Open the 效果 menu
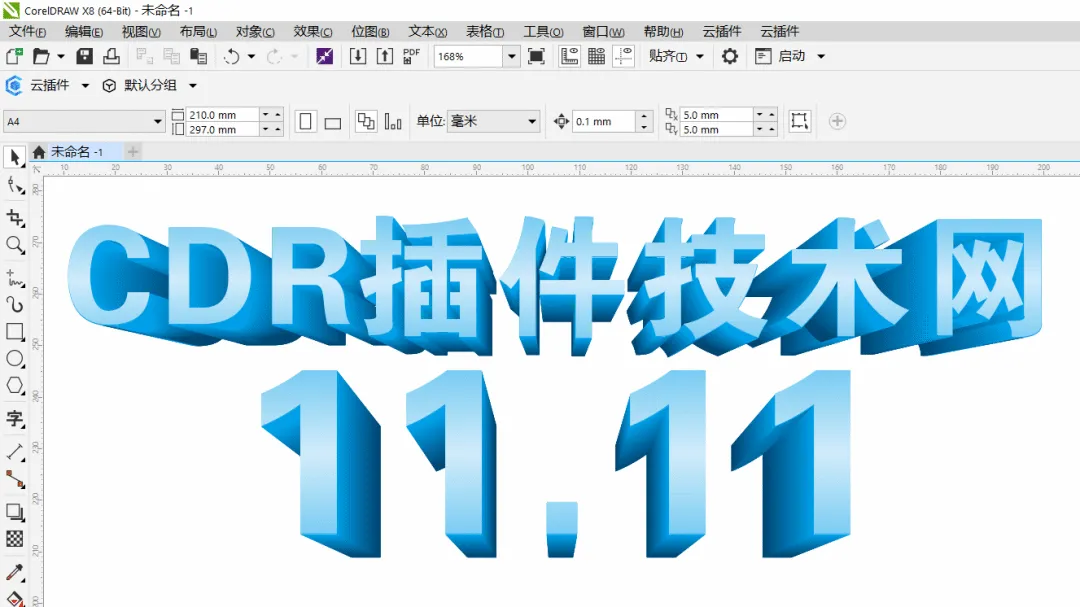The height and width of the screenshot is (607, 1080). (313, 32)
